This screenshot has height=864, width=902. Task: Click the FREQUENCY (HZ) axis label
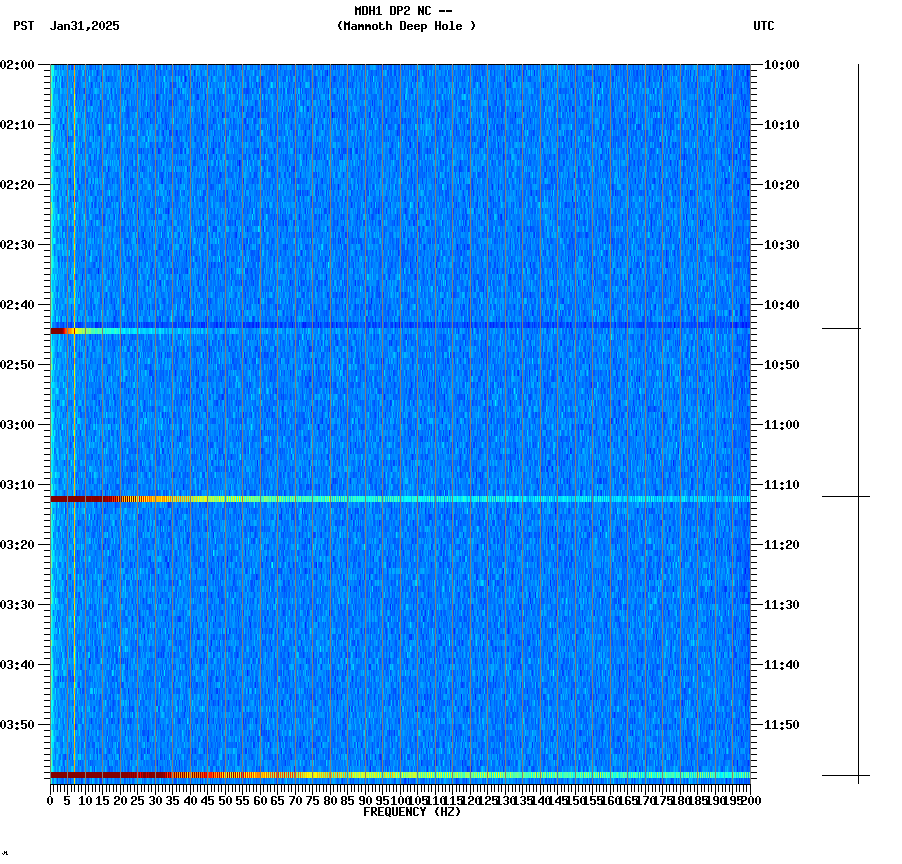412,811
